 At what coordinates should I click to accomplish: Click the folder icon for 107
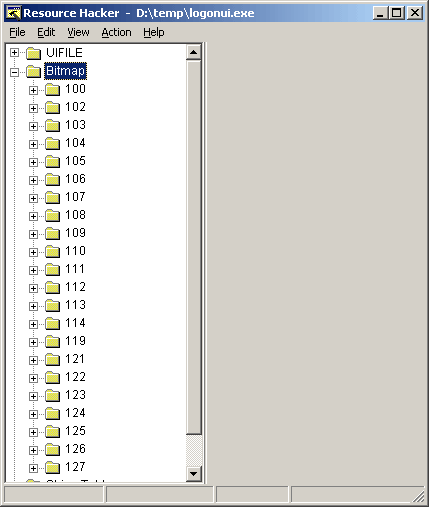point(52,197)
